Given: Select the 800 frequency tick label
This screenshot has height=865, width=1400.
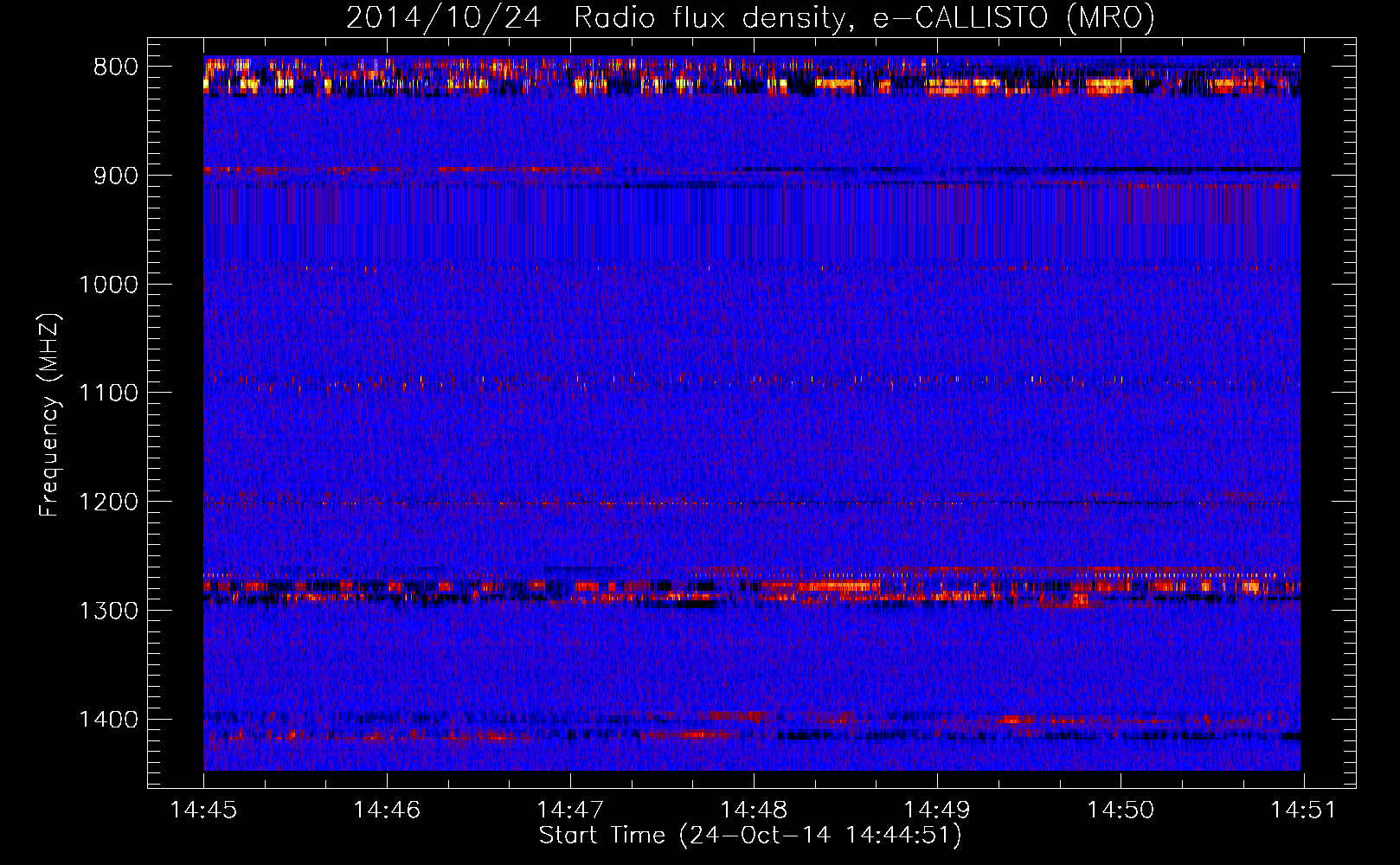Looking at the screenshot, I should pyautogui.click(x=115, y=67).
